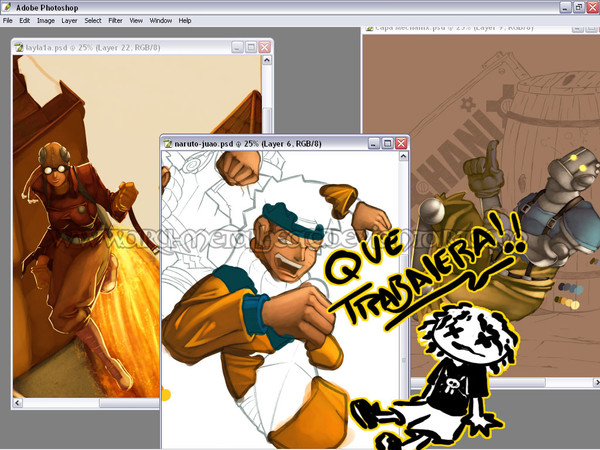
Task: Close the Adobe Photoshop application
Action: pos(593,7)
